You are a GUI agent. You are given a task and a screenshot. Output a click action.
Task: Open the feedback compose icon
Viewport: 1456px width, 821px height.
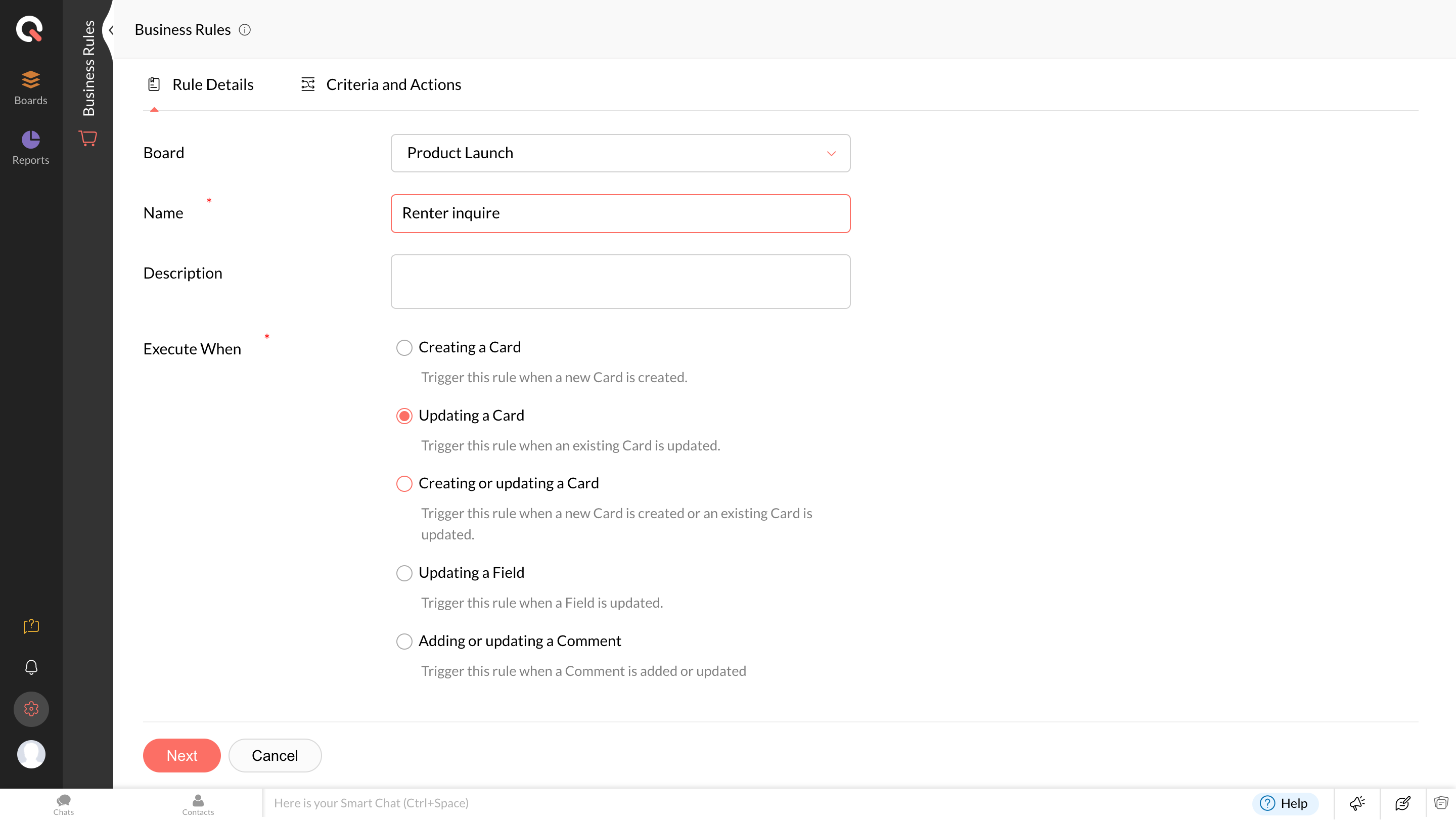click(1402, 803)
